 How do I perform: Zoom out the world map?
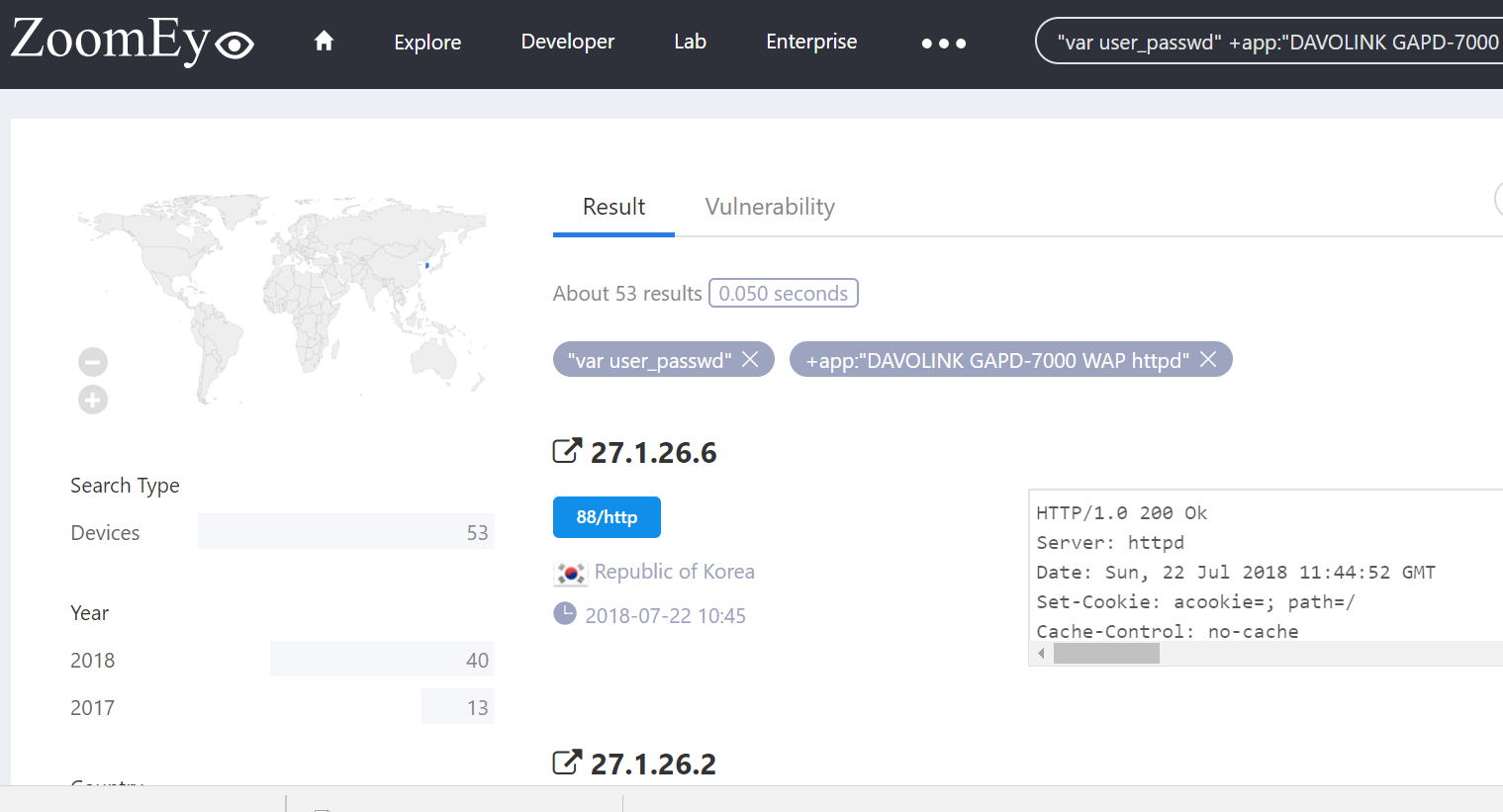93,362
